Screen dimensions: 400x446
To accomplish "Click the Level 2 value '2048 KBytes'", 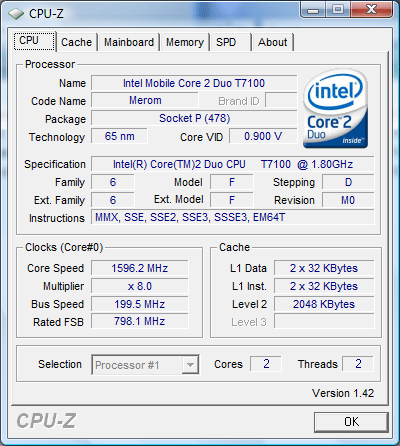I will pos(324,304).
